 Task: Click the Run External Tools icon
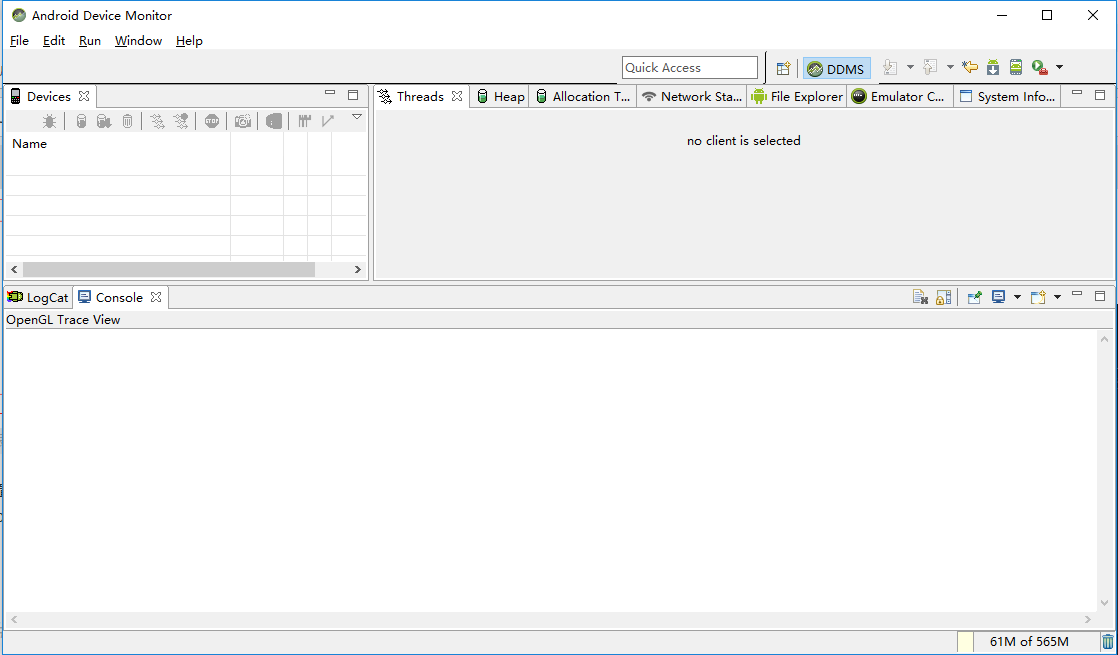click(1040, 67)
